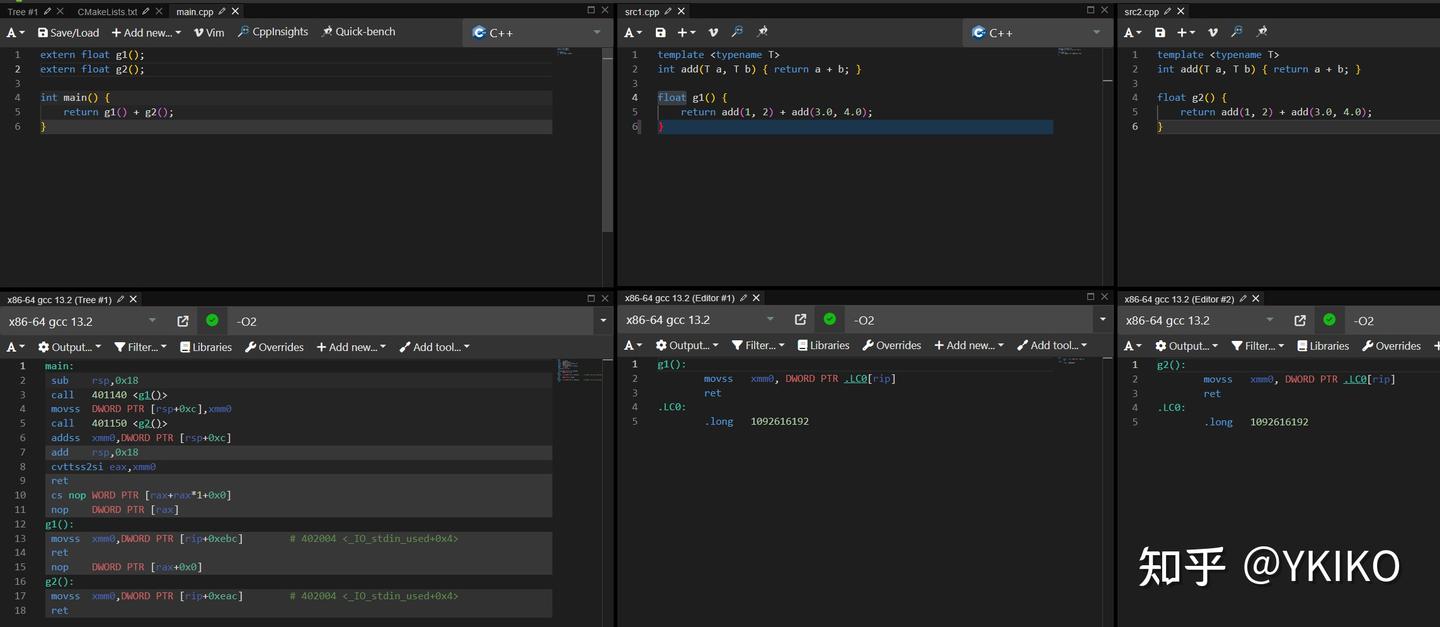Click Save/Load in the main.cpp editor
Image resolution: width=1440 pixels, height=627 pixels.
tap(69, 32)
